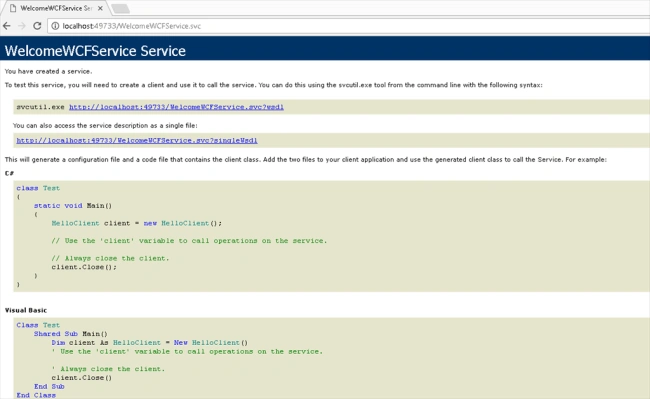
Task: Click the 'You can also access the service description' text
Action: pyautogui.click(x=105, y=125)
